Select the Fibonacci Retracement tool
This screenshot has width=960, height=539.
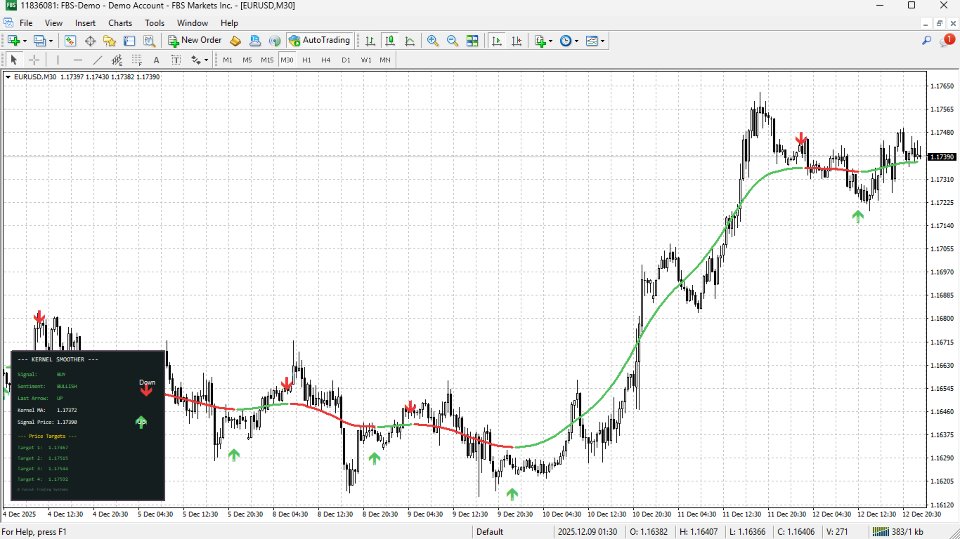click(137, 59)
